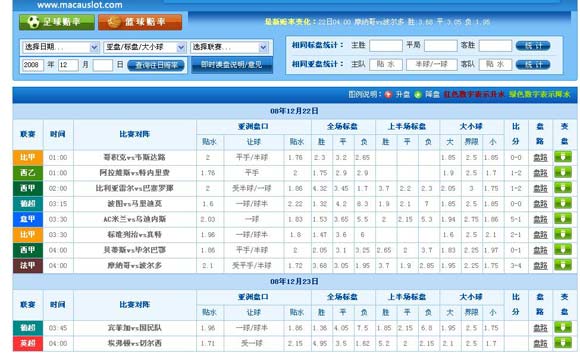Screen dimensions: 580x360
Task: Click green 卖盘 arrow for 法甲 04:00 match
Action: [563, 265]
